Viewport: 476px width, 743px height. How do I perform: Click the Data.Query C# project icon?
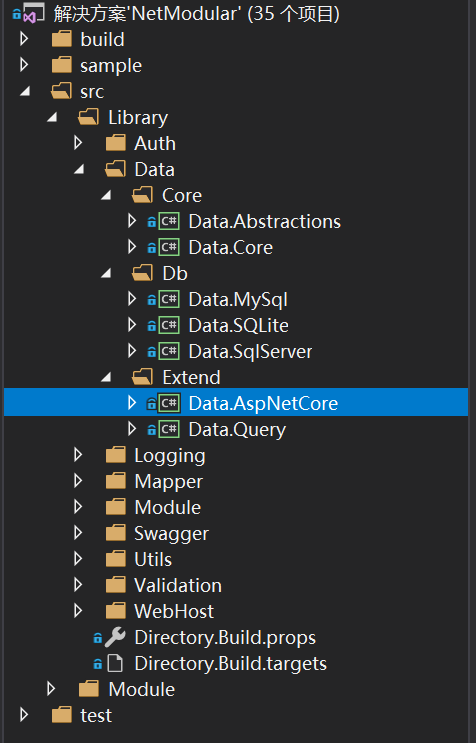(169, 429)
